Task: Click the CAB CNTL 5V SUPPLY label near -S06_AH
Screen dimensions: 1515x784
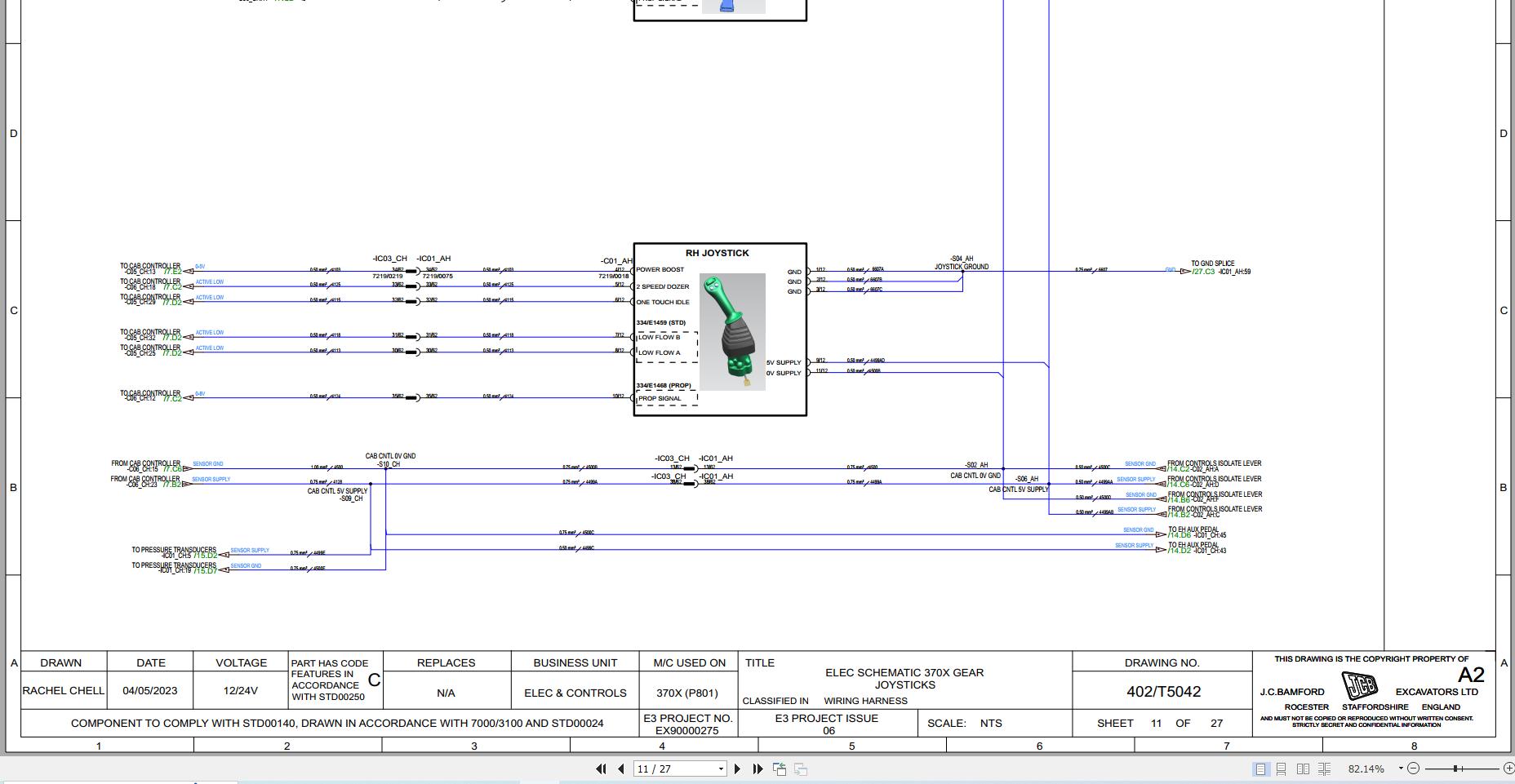Action: tap(1019, 489)
